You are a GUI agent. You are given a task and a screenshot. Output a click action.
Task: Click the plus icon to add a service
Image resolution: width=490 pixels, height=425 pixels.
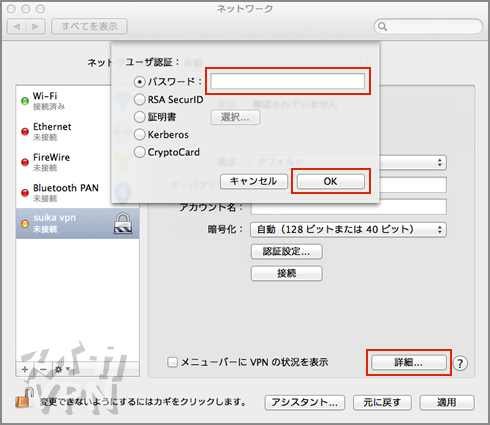[x=25, y=369]
